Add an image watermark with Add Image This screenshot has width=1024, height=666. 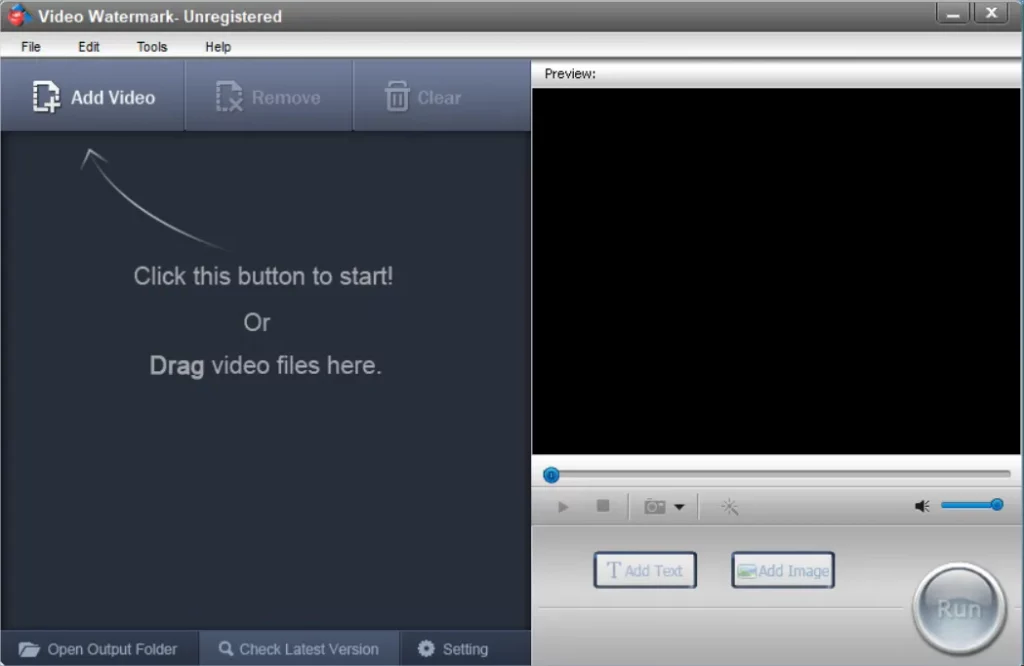click(783, 571)
